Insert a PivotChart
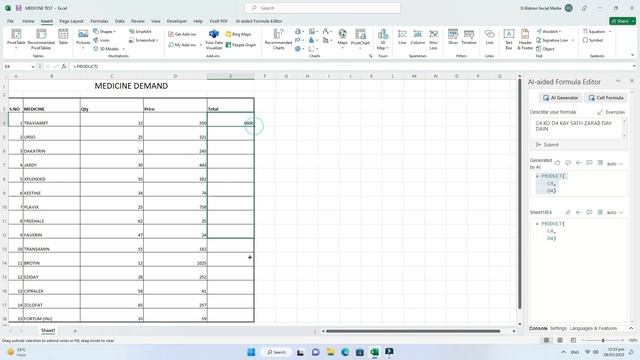This screenshot has height=360, width=640. [x=360, y=38]
